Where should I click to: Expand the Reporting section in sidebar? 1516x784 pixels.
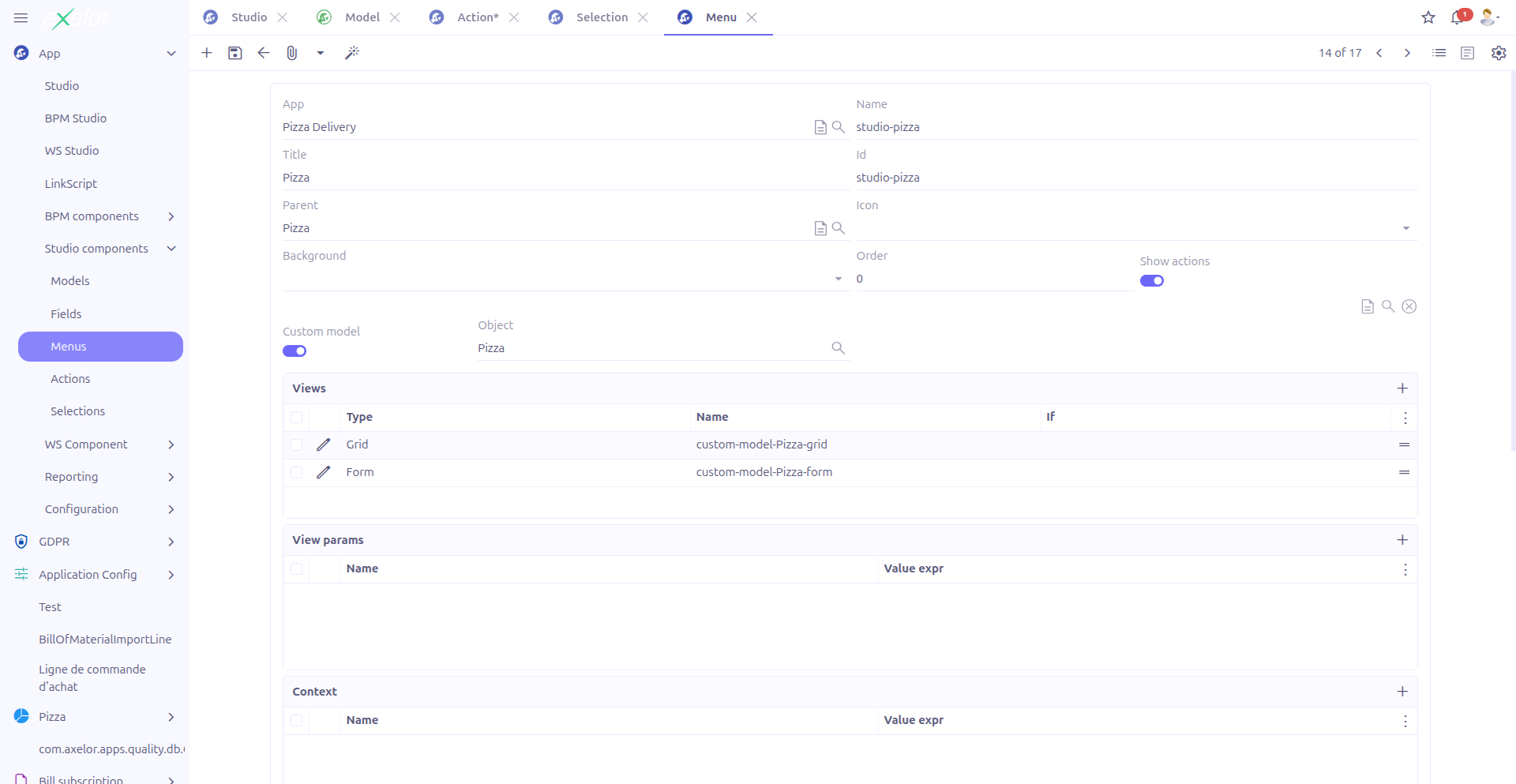pyautogui.click(x=171, y=477)
